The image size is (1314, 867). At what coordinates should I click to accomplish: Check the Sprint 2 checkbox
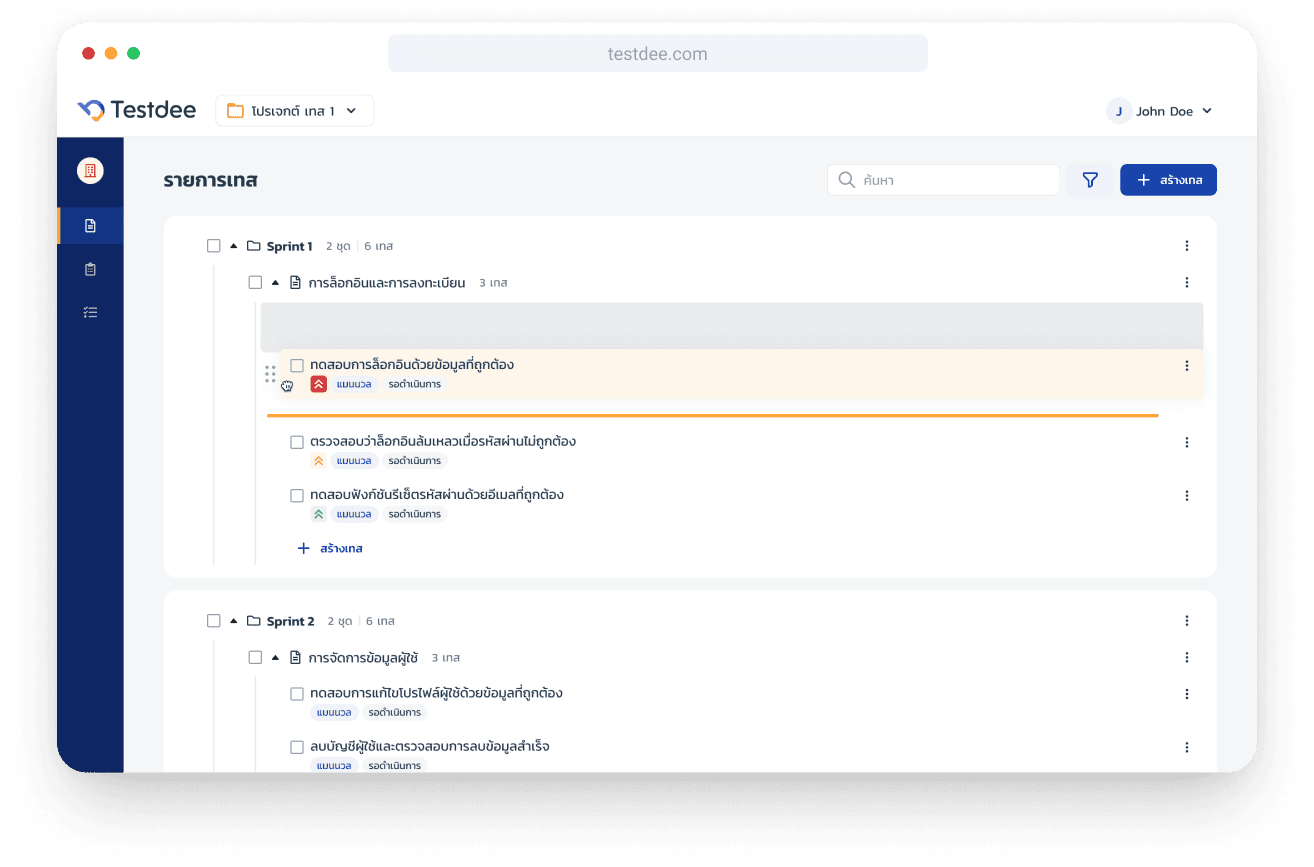(214, 620)
